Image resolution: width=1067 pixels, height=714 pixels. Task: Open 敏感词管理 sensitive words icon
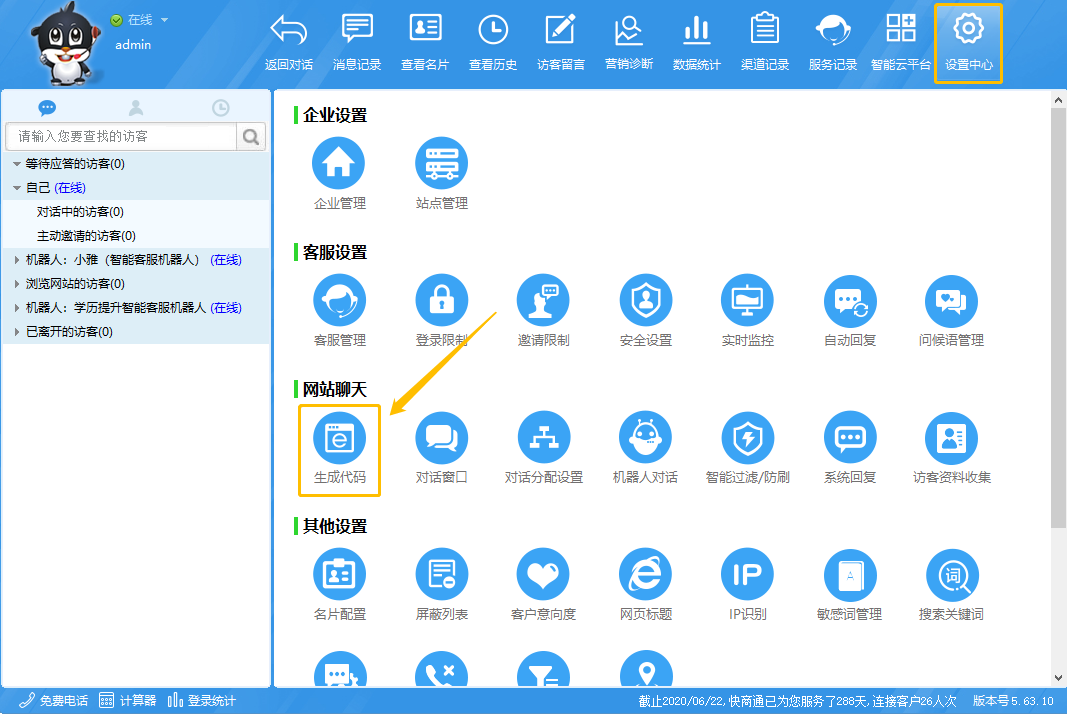pos(850,575)
